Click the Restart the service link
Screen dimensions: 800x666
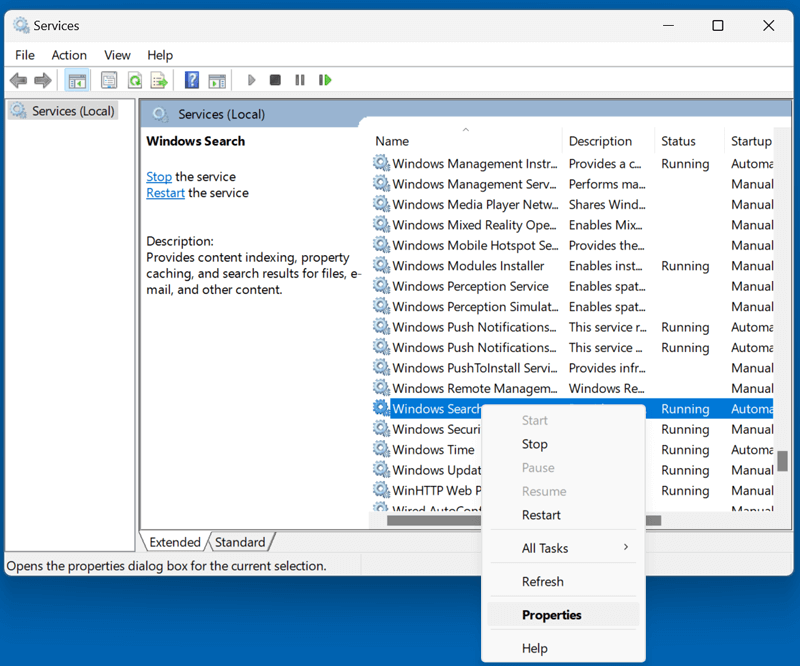[x=165, y=192]
